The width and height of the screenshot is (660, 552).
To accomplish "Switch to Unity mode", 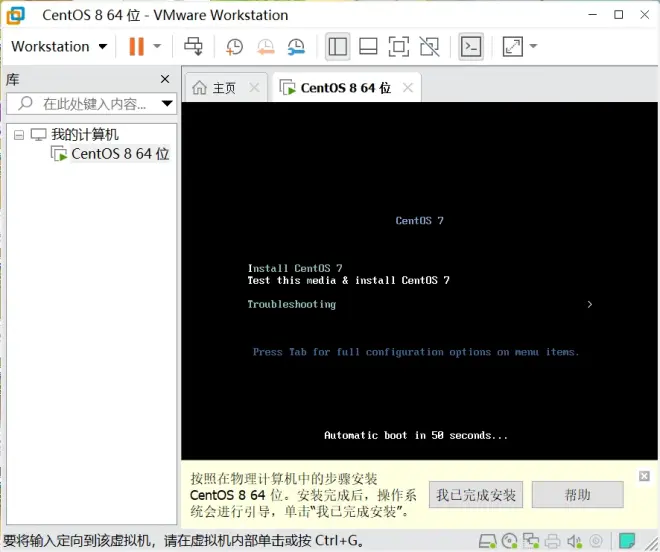I will 429,46.
